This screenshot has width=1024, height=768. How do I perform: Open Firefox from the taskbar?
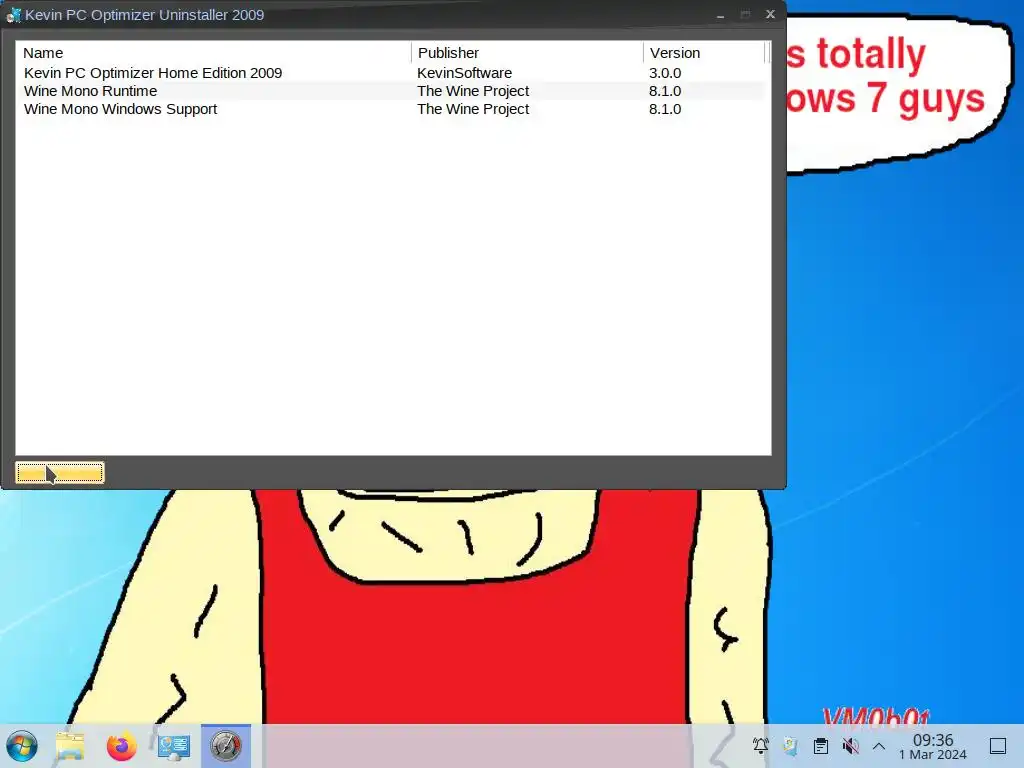point(121,746)
